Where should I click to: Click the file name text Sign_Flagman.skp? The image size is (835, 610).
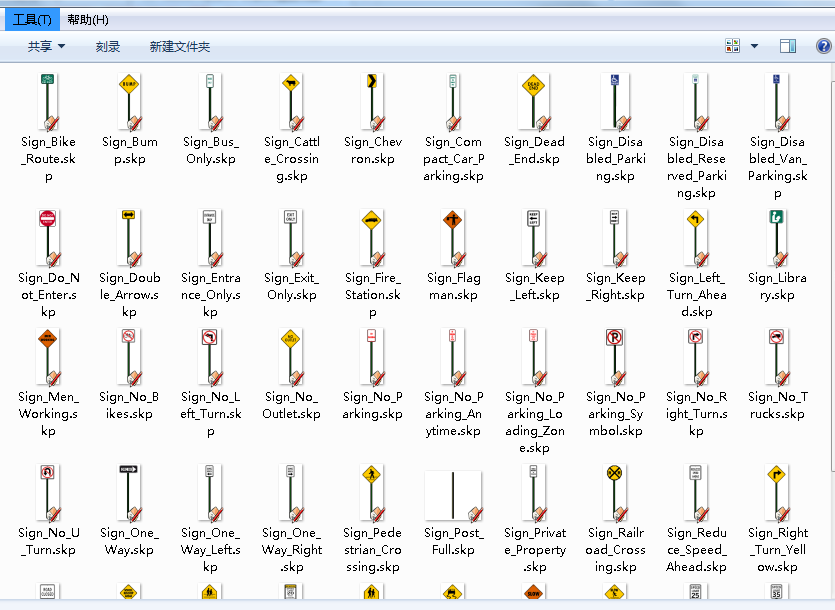(453, 286)
